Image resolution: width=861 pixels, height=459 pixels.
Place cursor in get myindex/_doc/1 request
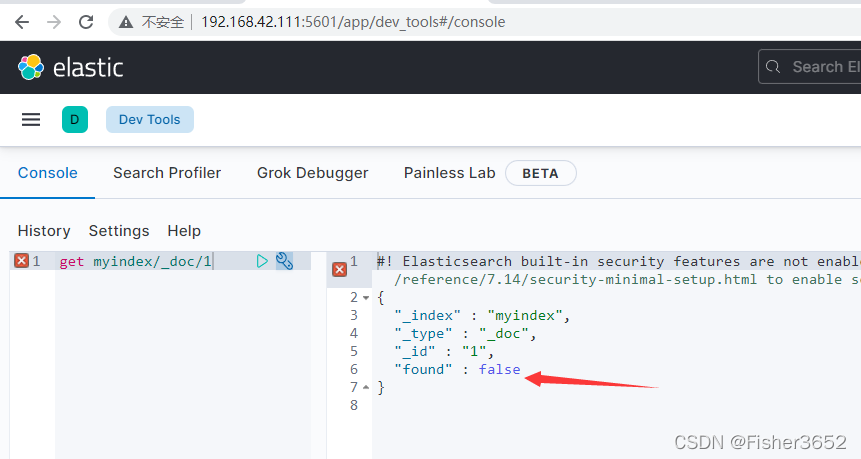click(x=136, y=261)
